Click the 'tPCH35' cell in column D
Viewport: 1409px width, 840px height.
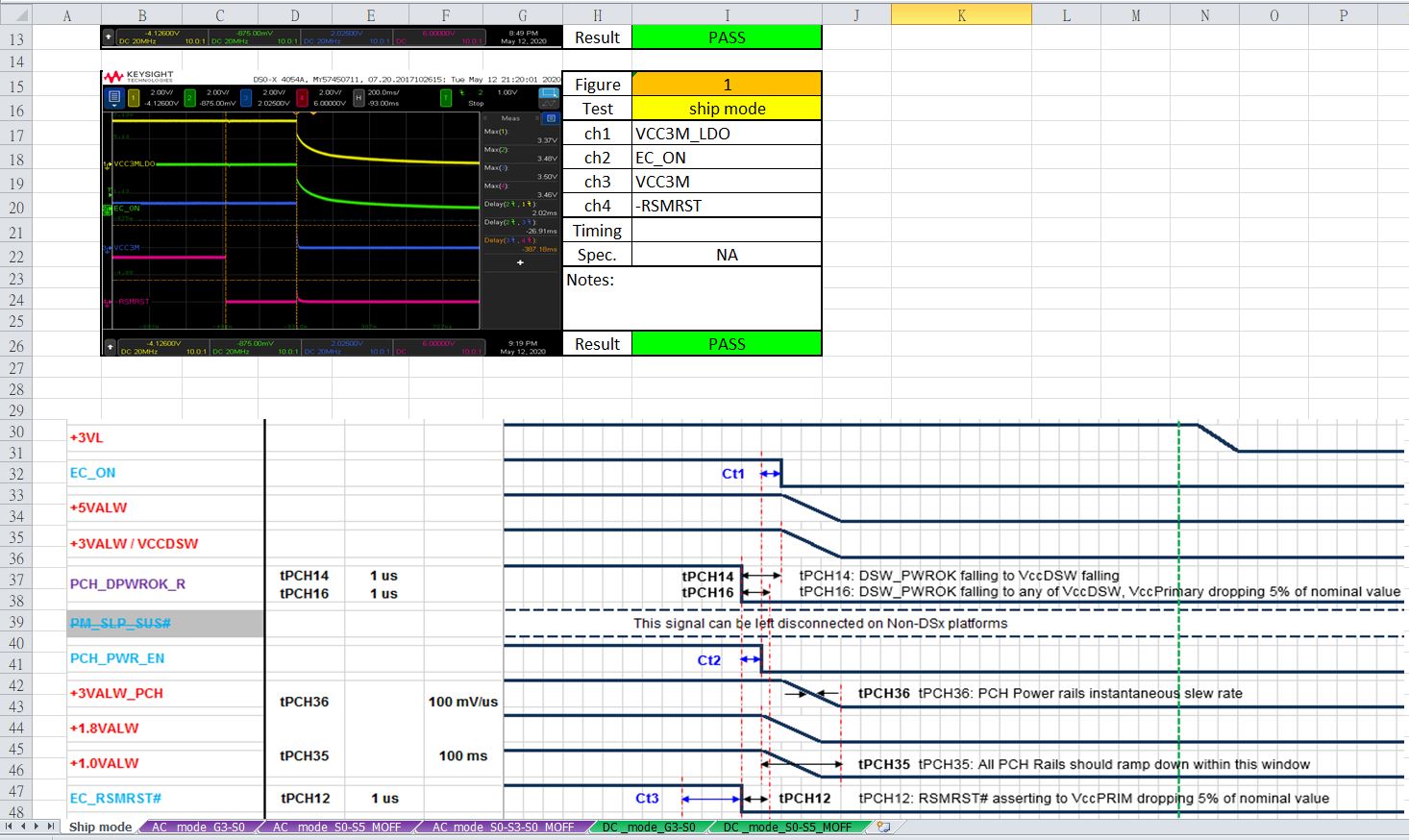[304, 755]
